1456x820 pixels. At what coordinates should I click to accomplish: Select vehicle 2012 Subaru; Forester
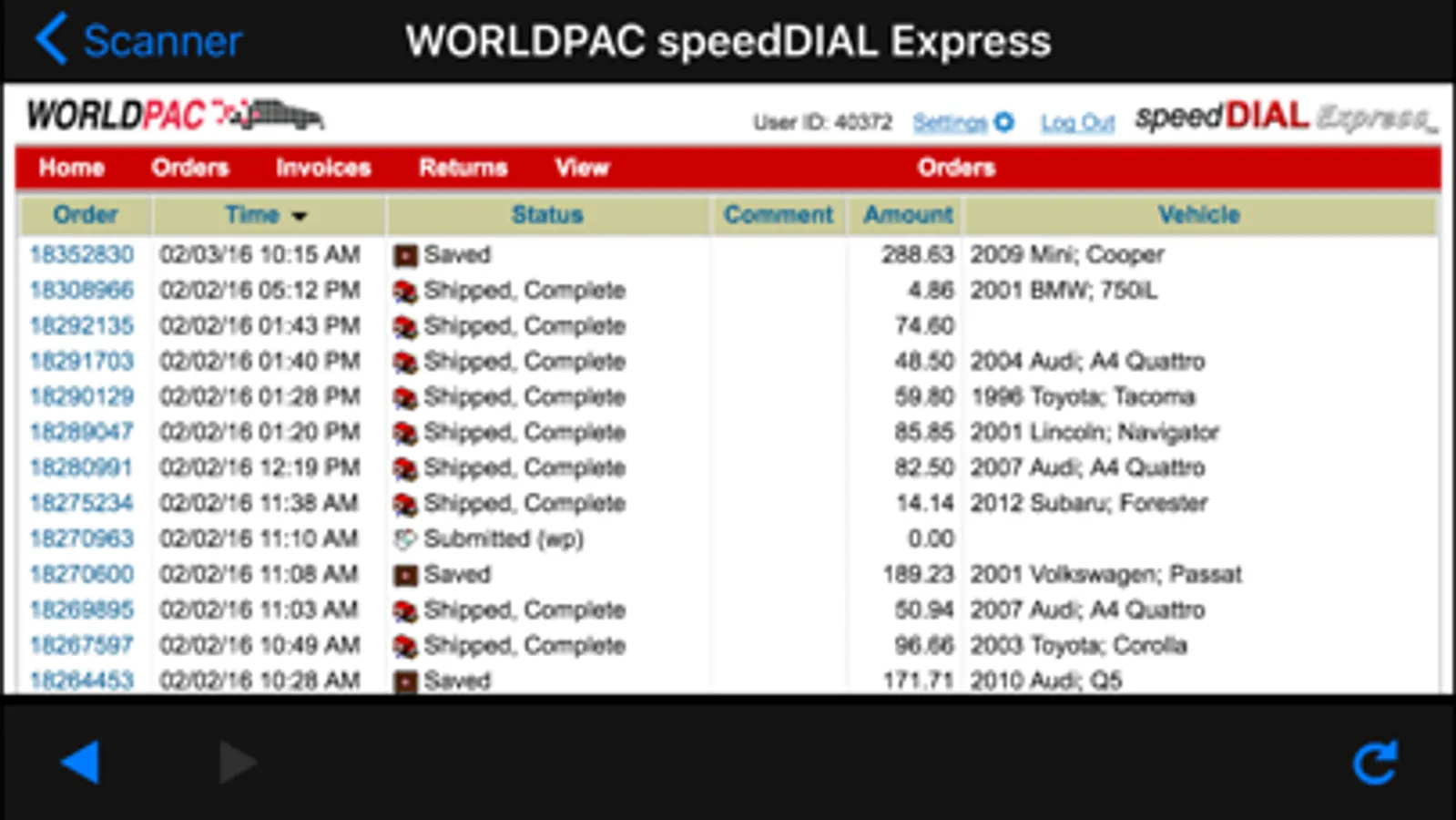pos(1088,503)
